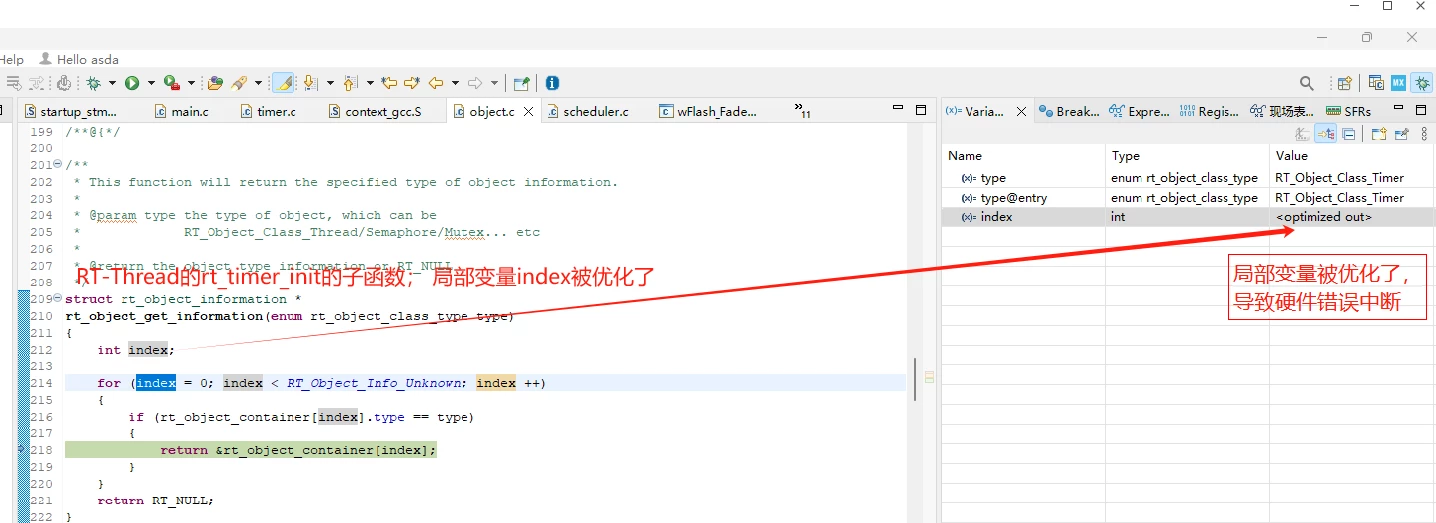Click the Pin to Debug Context icon
The image size is (1436, 523).
[x=1402, y=134]
